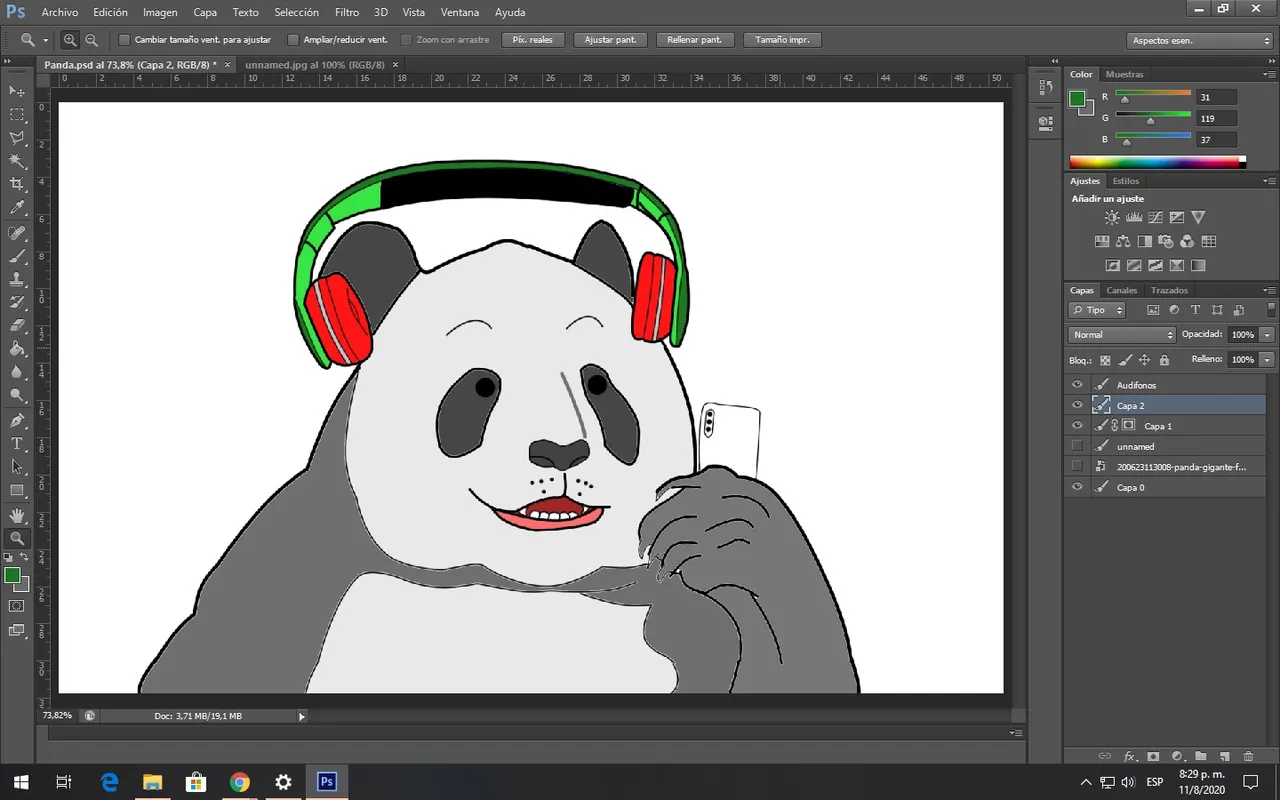Screen dimensions: 1280x800
Task: Switch to the unnamed.jpg document tab
Action: tap(315, 64)
